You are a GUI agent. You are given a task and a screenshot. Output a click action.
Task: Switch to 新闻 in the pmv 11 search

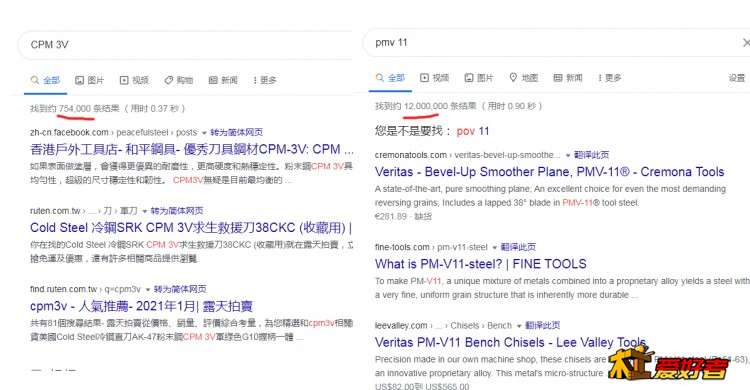[x=568, y=78]
